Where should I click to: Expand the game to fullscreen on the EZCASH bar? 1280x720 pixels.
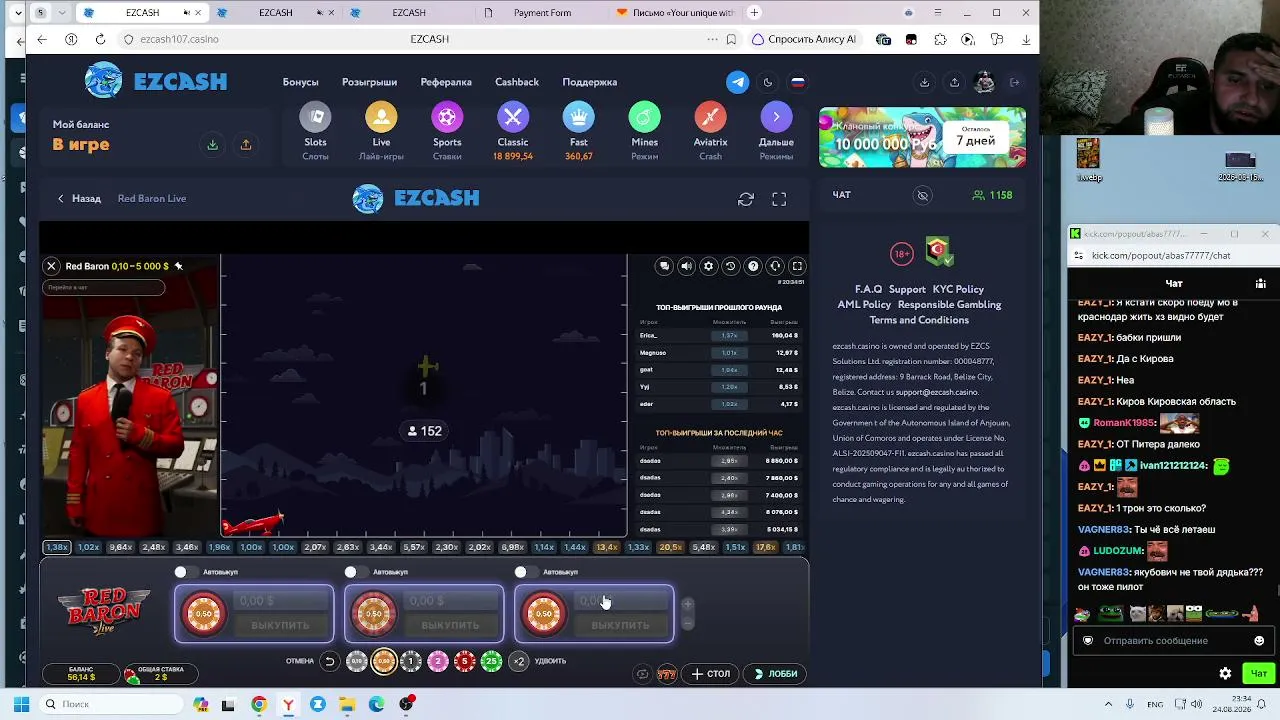point(779,199)
